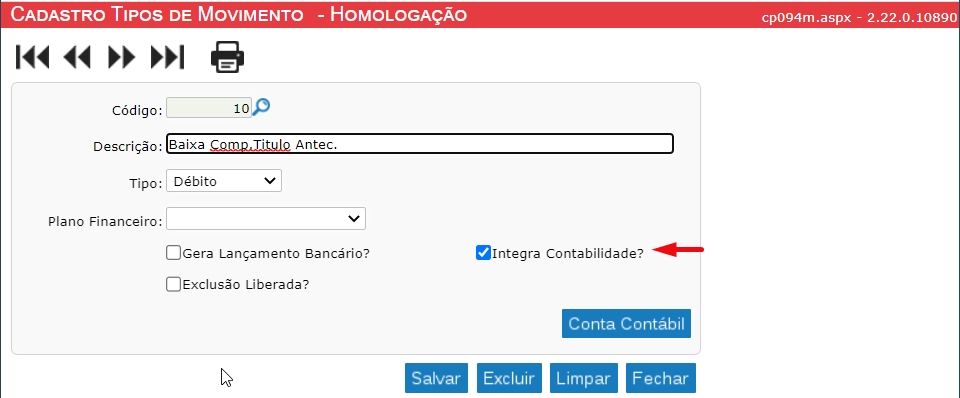Save the record with Salvar
The height and width of the screenshot is (398, 960).
pyautogui.click(x=436, y=378)
